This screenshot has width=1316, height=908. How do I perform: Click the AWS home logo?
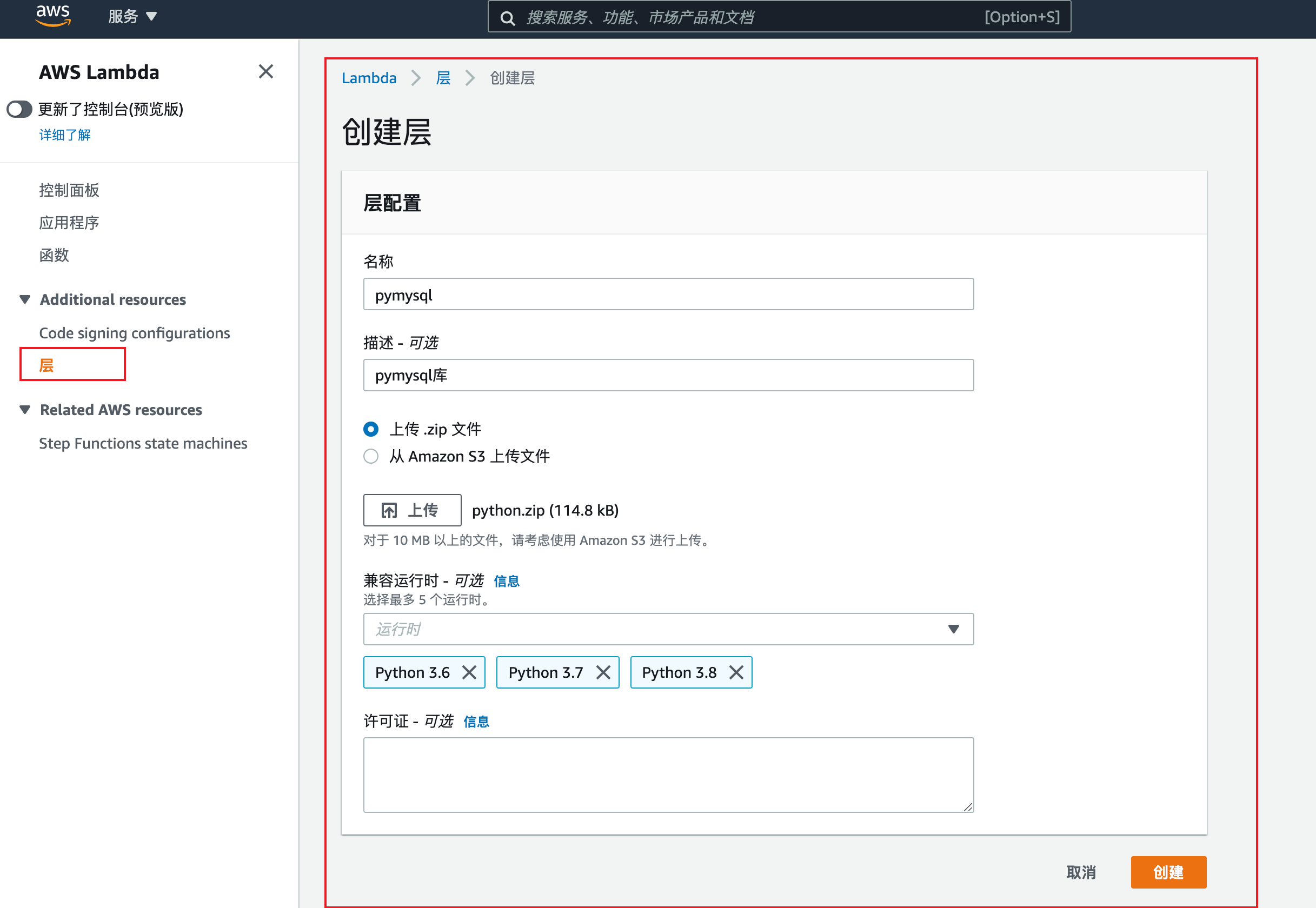click(52, 17)
